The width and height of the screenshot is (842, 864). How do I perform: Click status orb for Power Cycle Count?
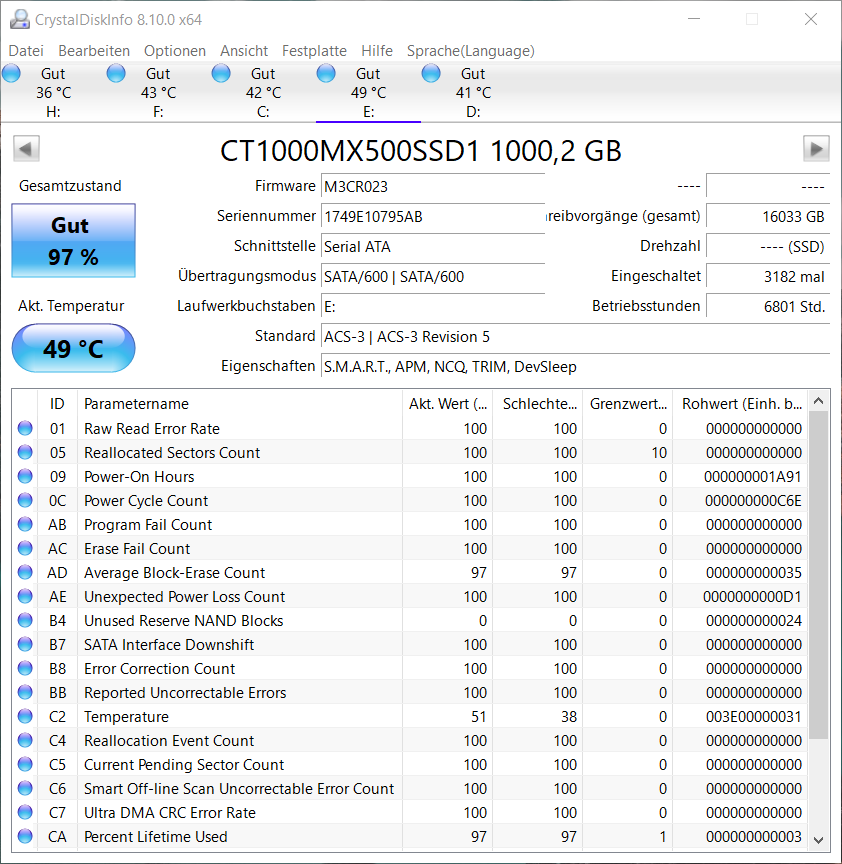click(25, 500)
